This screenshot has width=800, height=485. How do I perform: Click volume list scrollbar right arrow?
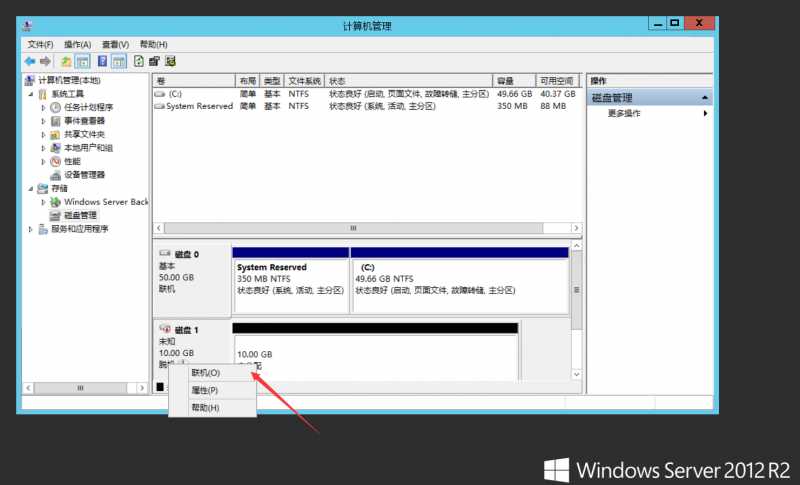coord(577,228)
